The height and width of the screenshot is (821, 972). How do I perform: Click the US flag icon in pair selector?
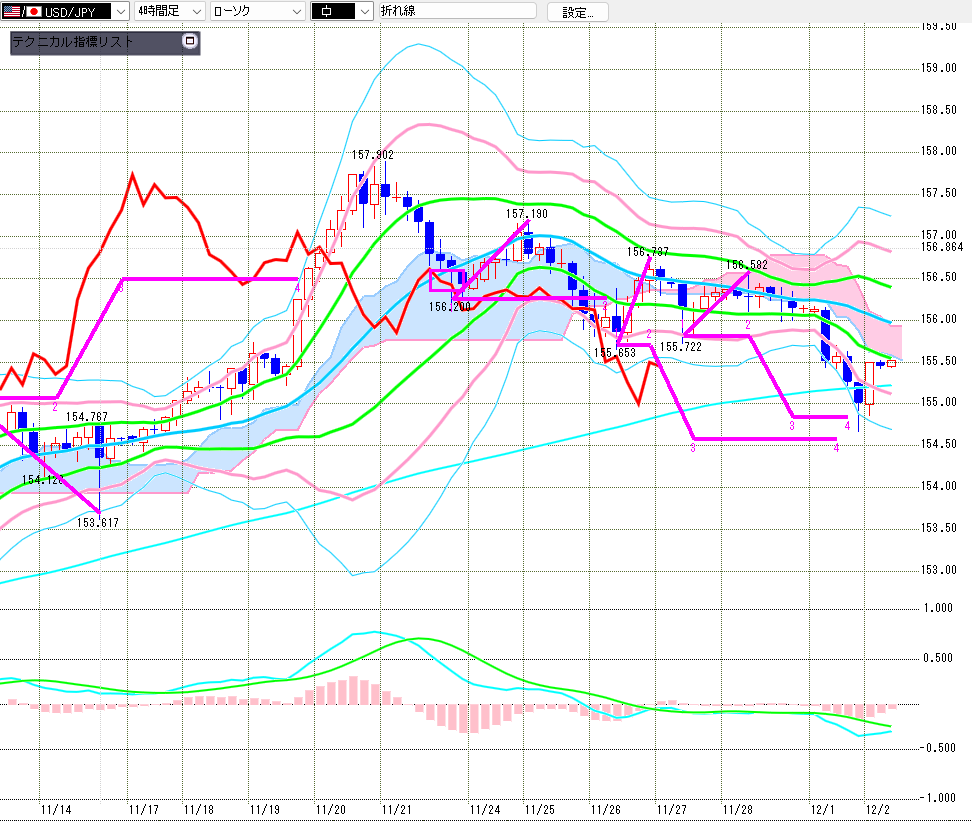[10, 12]
